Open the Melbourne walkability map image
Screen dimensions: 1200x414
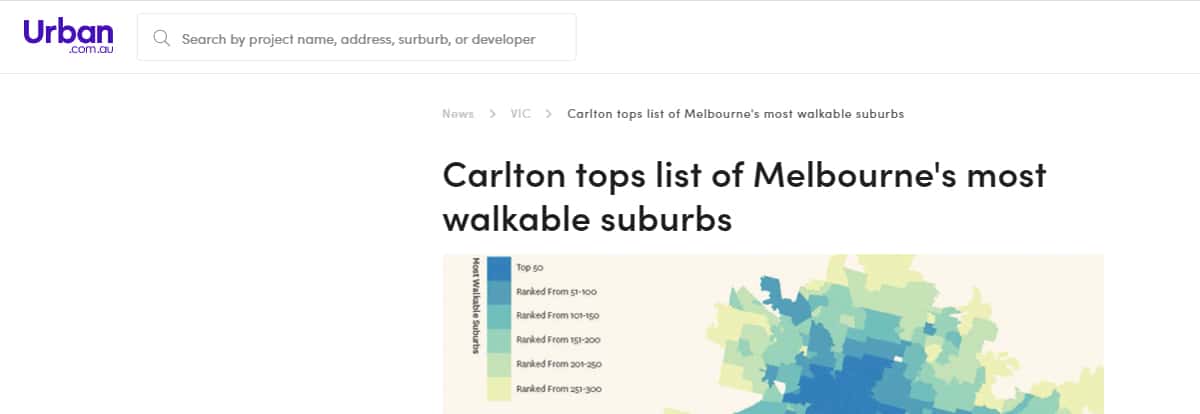[773, 334]
